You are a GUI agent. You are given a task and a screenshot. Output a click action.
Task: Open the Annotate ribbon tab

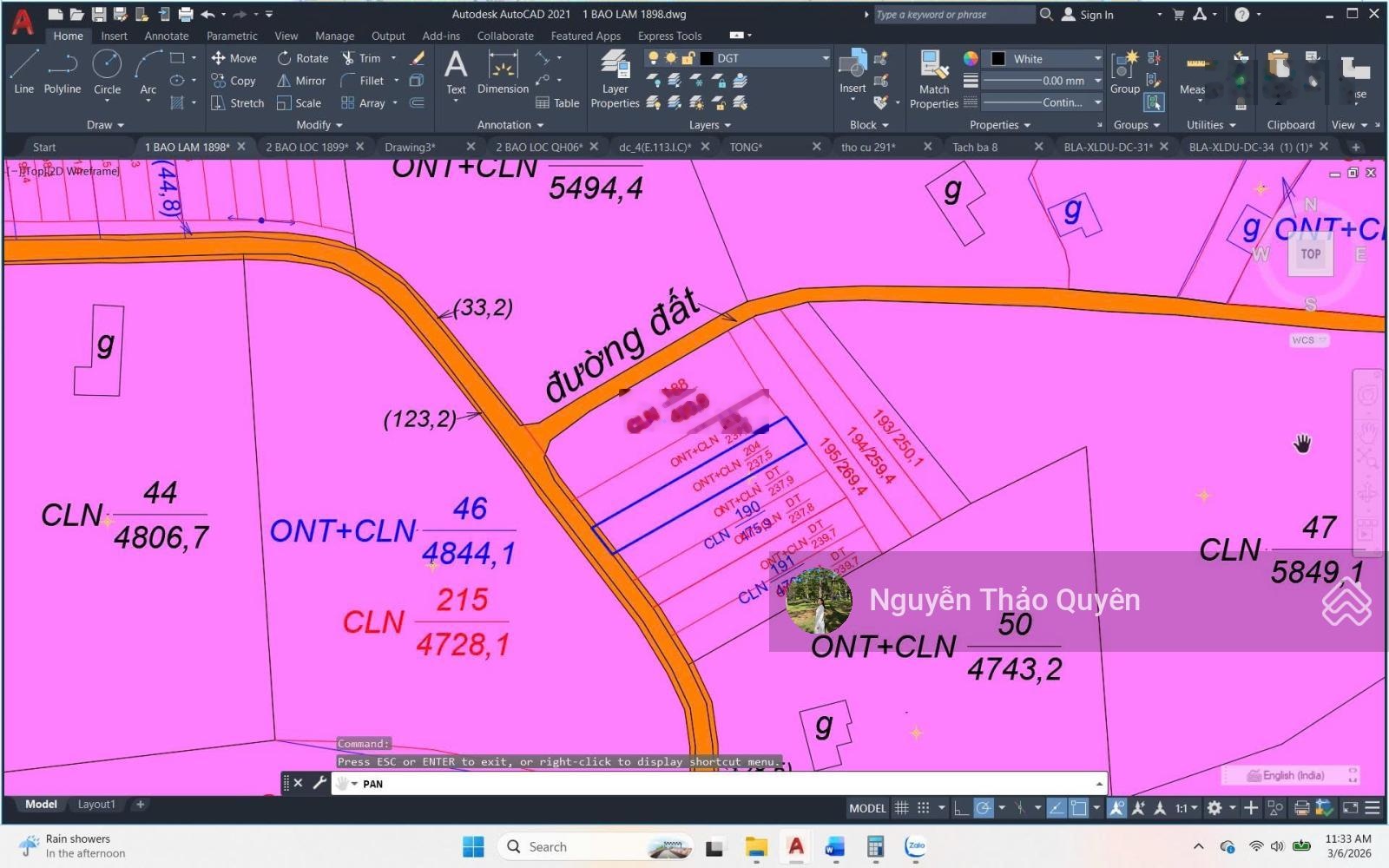click(x=166, y=36)
